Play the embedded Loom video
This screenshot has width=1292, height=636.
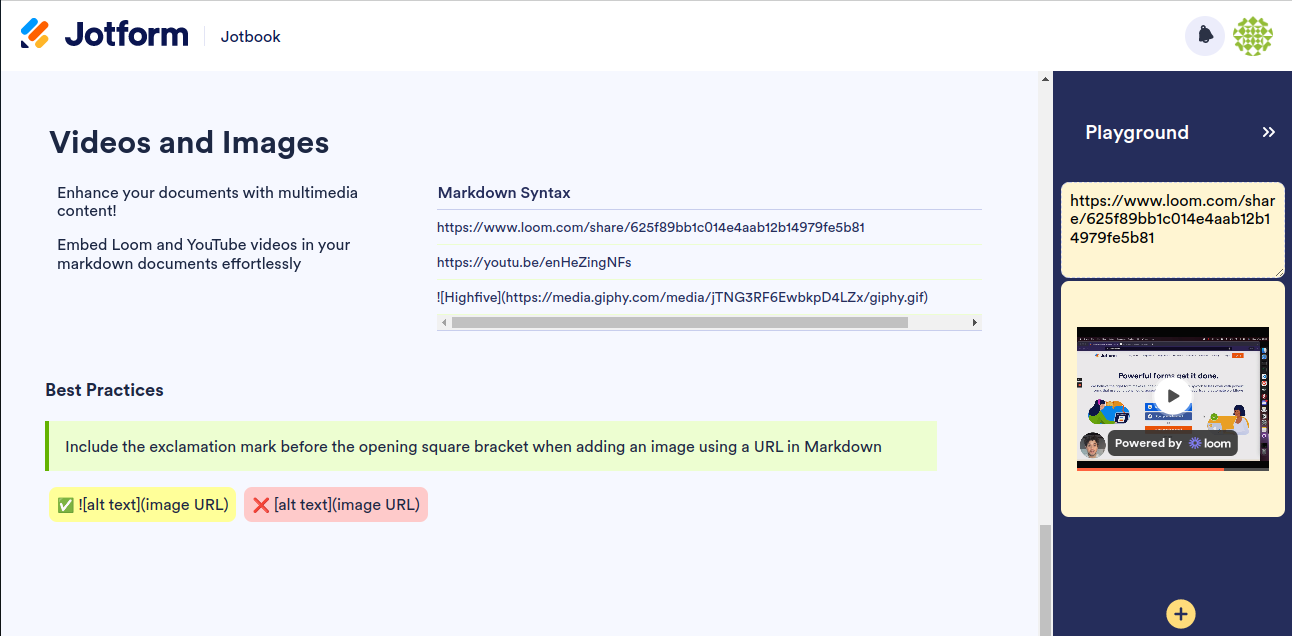tap(1174, 396)
